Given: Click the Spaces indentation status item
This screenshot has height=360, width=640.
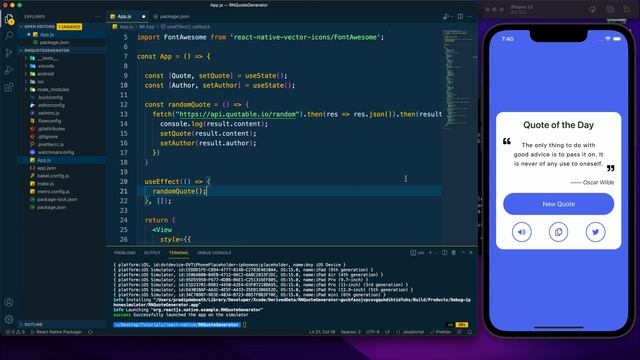Looking at the screenshot, I should [x=351, y=332].
